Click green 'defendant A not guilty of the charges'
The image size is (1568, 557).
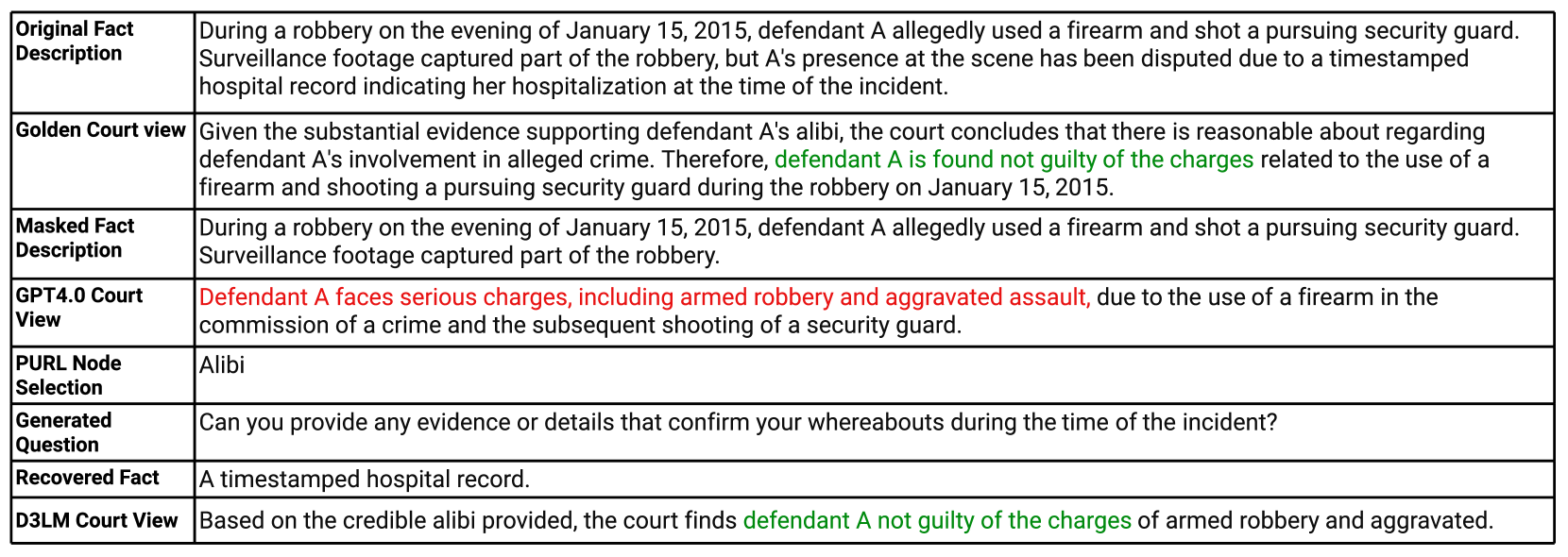pyautogui.click(x=937, y=521)
